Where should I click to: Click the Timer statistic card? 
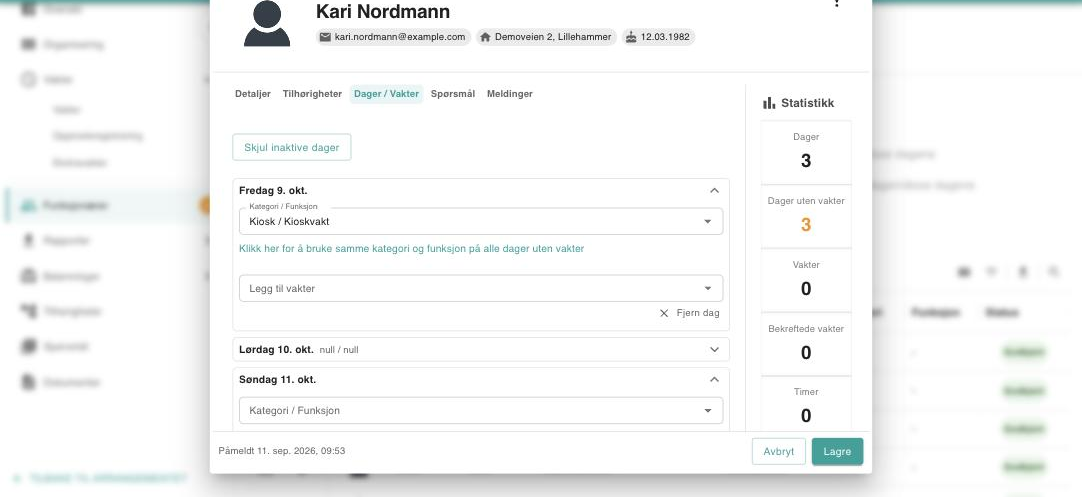806,405
